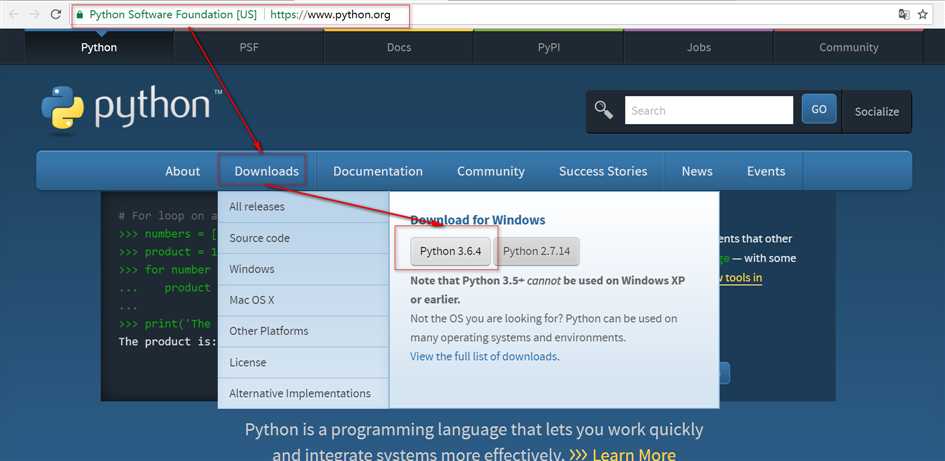Viewport: 945px width, 461px height.
Task: Switch to the Docs top tab
Action: point(399,47)
